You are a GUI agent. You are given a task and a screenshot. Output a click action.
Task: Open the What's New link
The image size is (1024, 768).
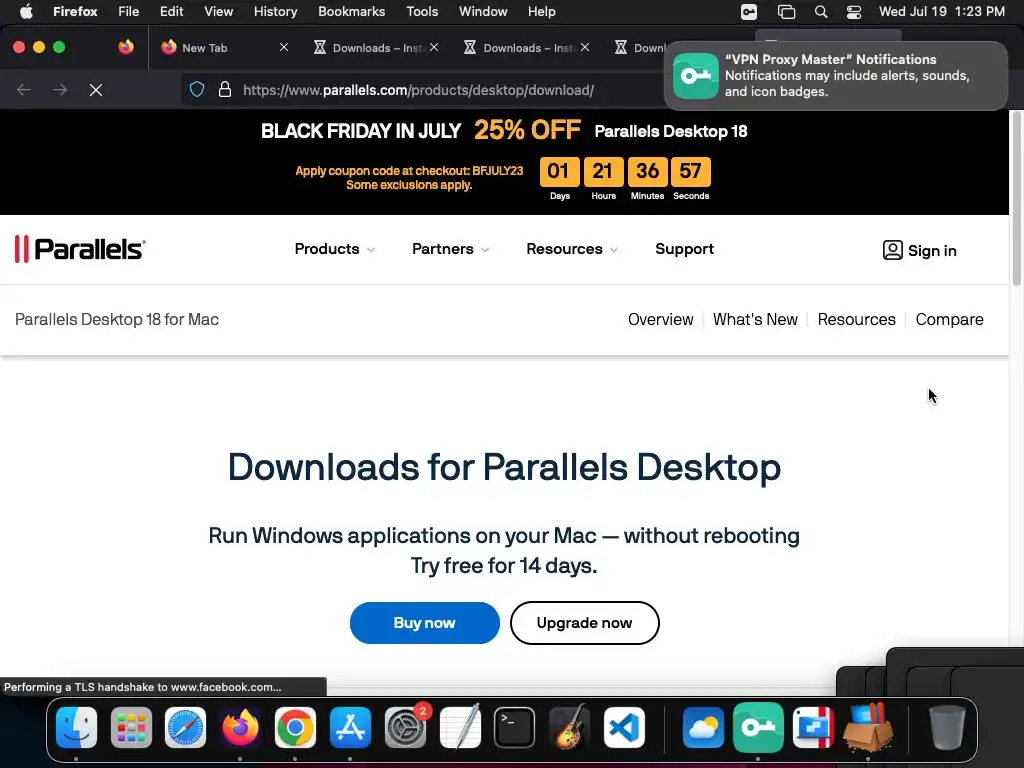755,319
